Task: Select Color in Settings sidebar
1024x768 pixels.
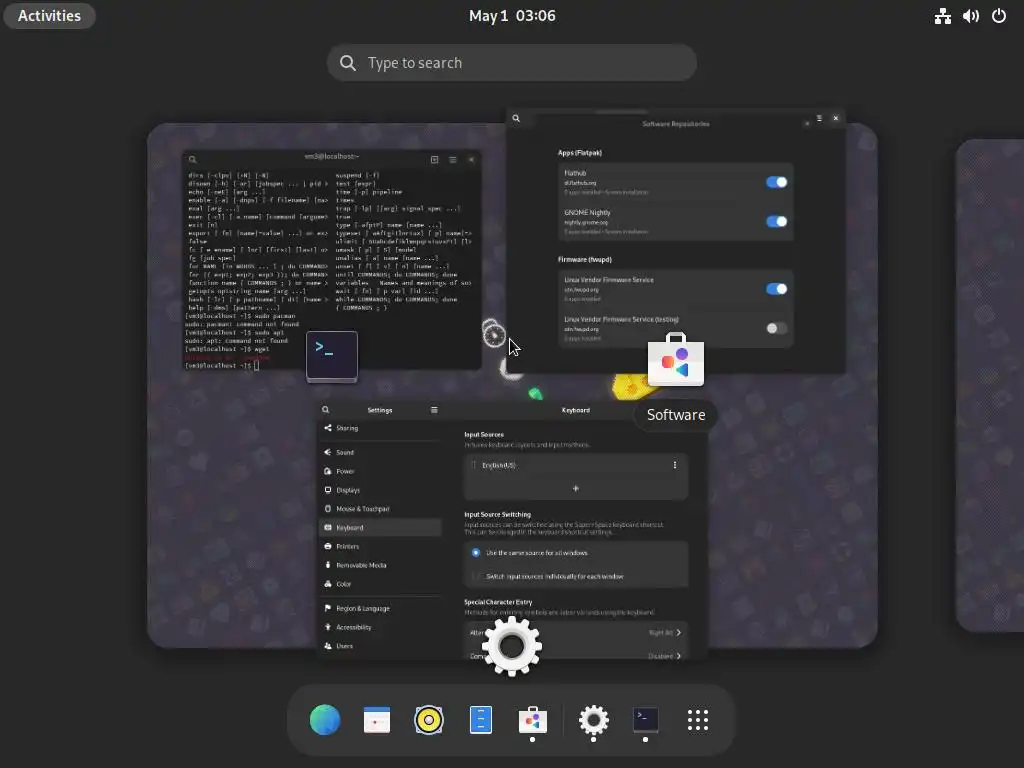Action: (x=380, y=584)
